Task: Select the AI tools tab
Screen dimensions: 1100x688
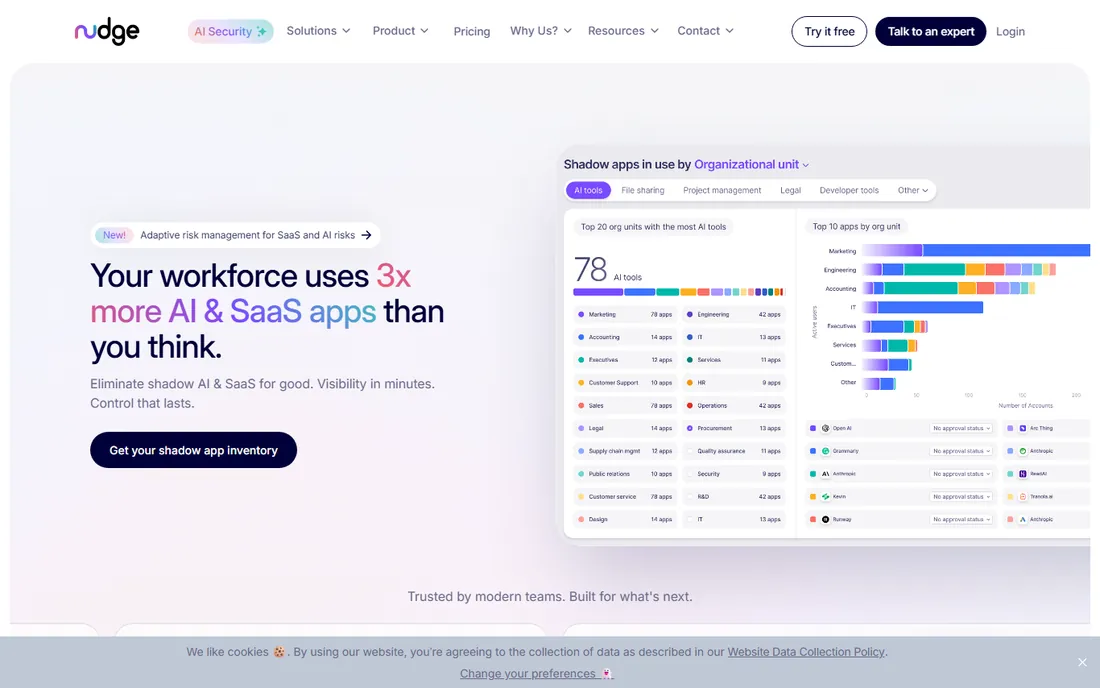Action: tap(588, 190)
